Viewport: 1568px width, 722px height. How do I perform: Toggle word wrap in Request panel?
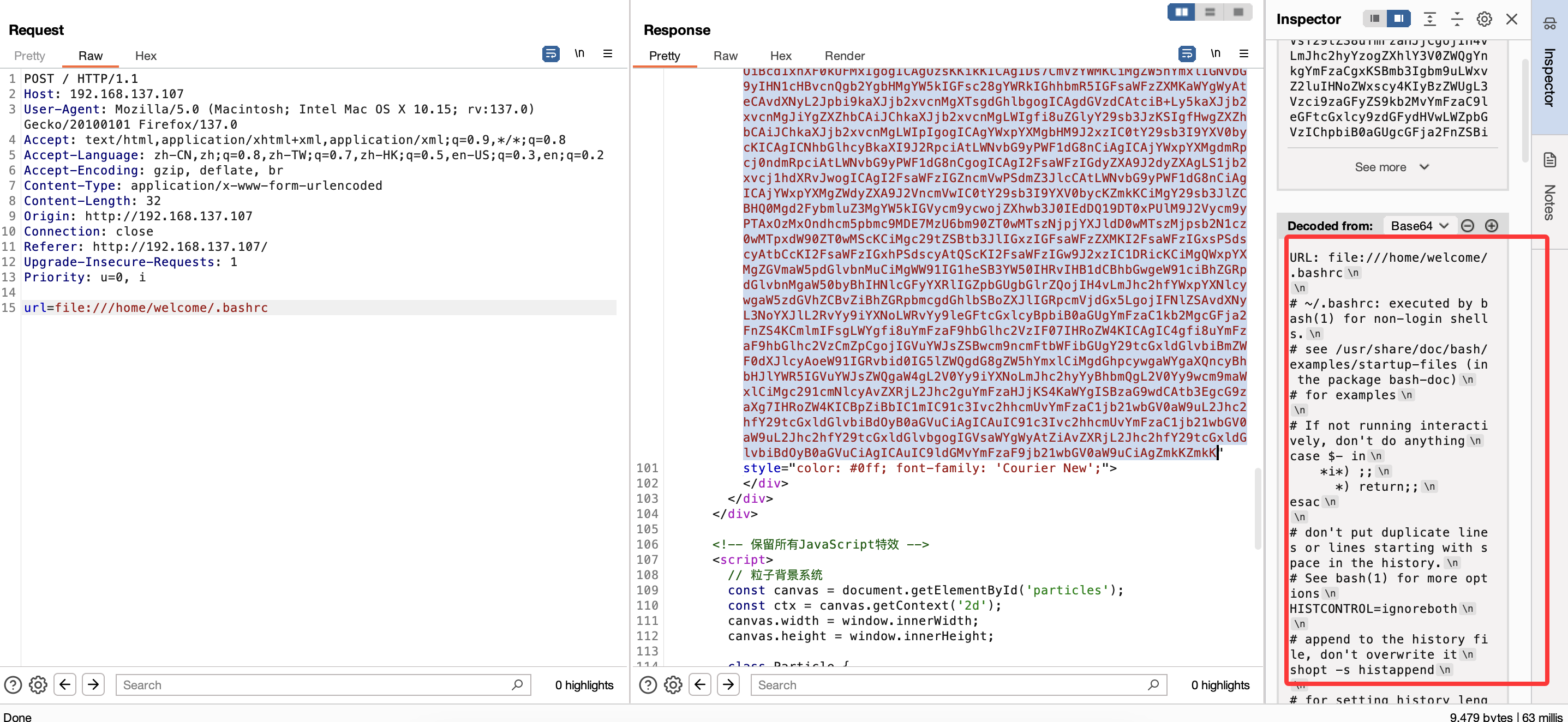550,54
